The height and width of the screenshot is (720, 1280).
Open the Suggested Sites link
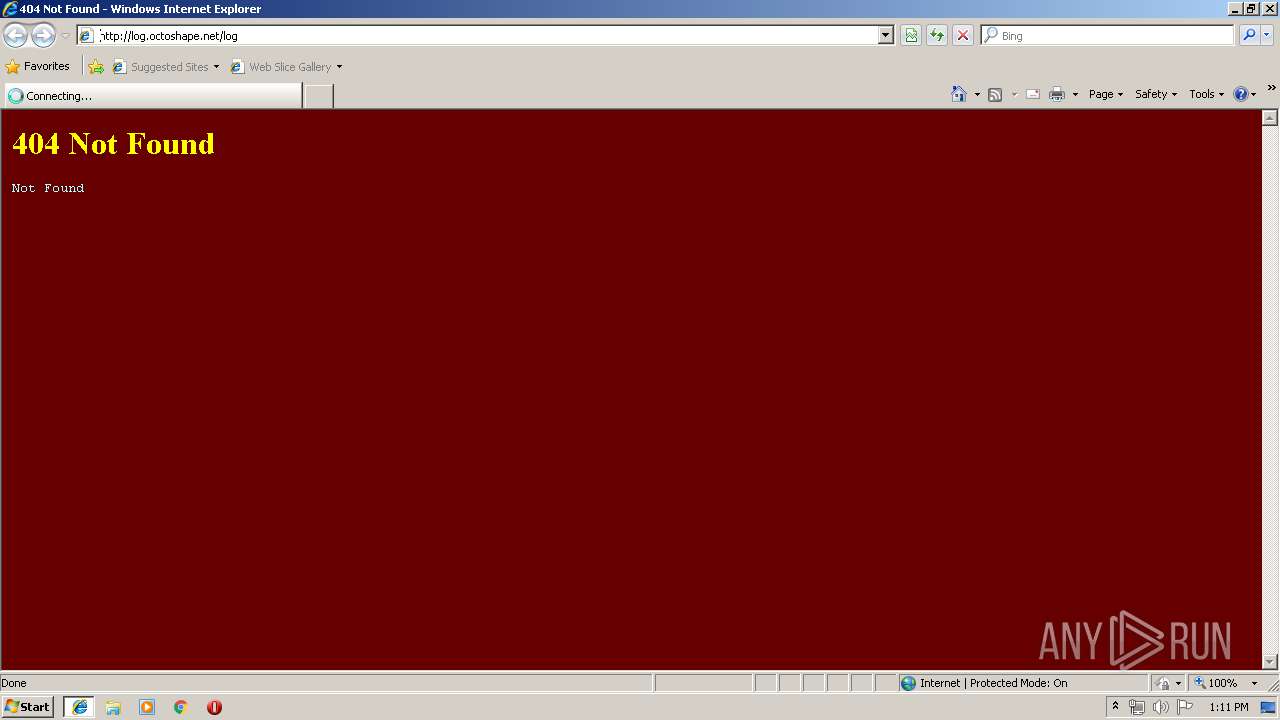165,67
